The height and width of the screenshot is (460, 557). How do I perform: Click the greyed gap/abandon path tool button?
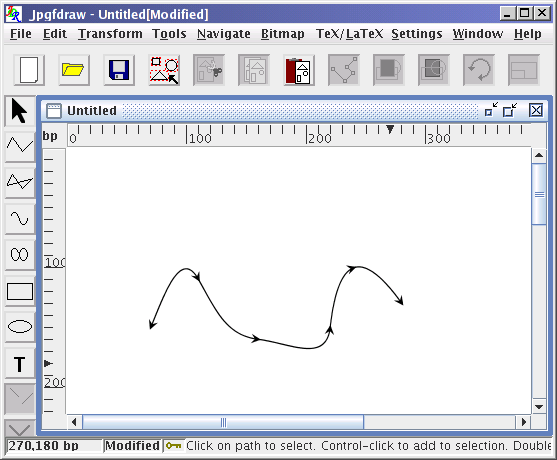[x=20, y=399]
